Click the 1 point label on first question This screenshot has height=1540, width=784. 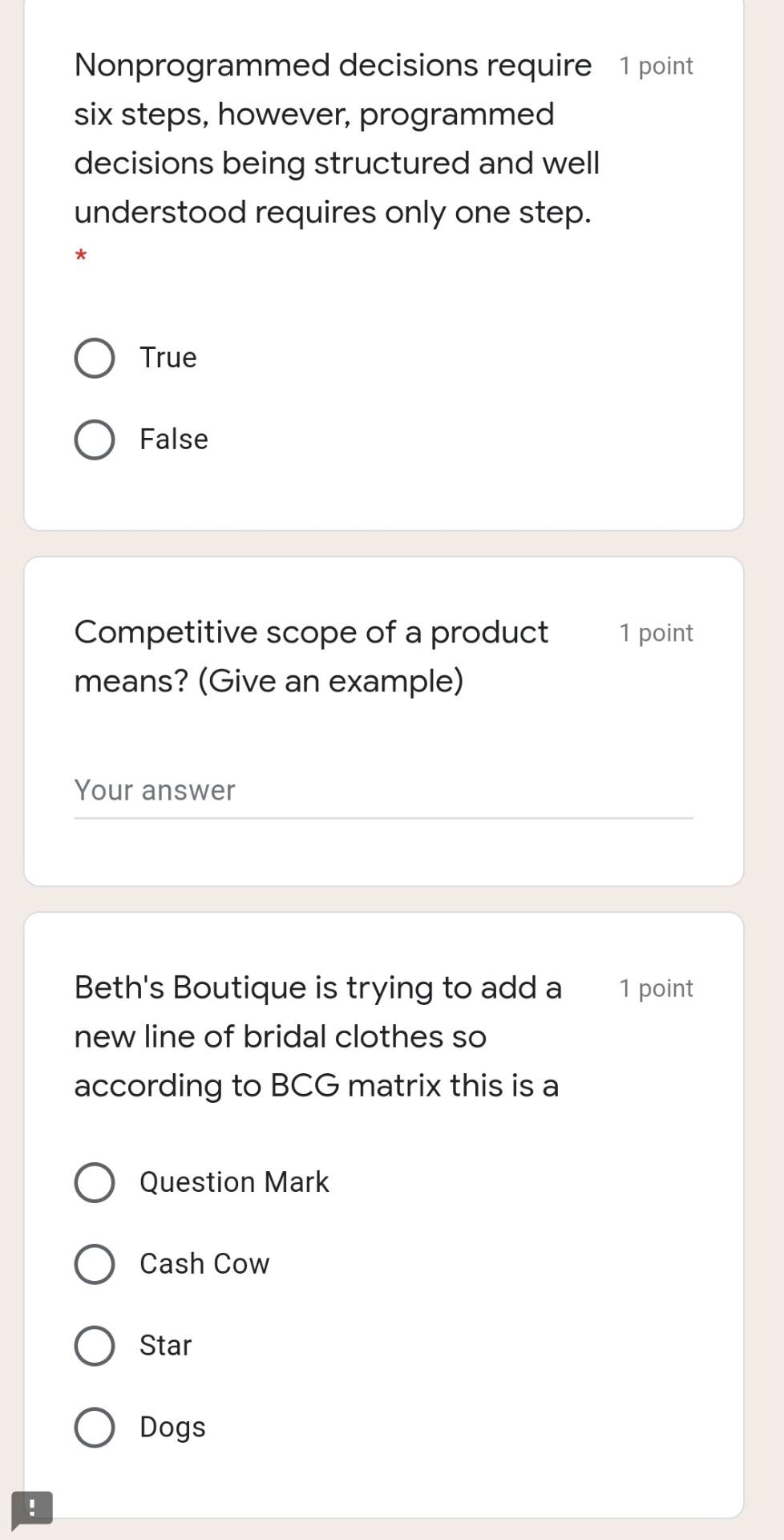click(655, 67)
